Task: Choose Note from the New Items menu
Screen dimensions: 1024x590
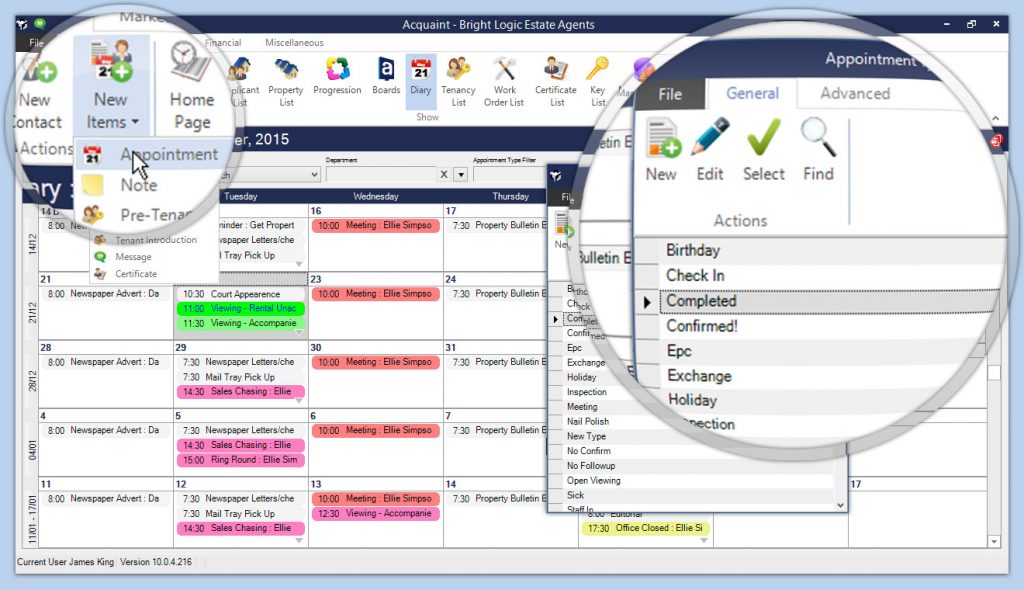Action: pyautogui.click(x=139, y=185)
